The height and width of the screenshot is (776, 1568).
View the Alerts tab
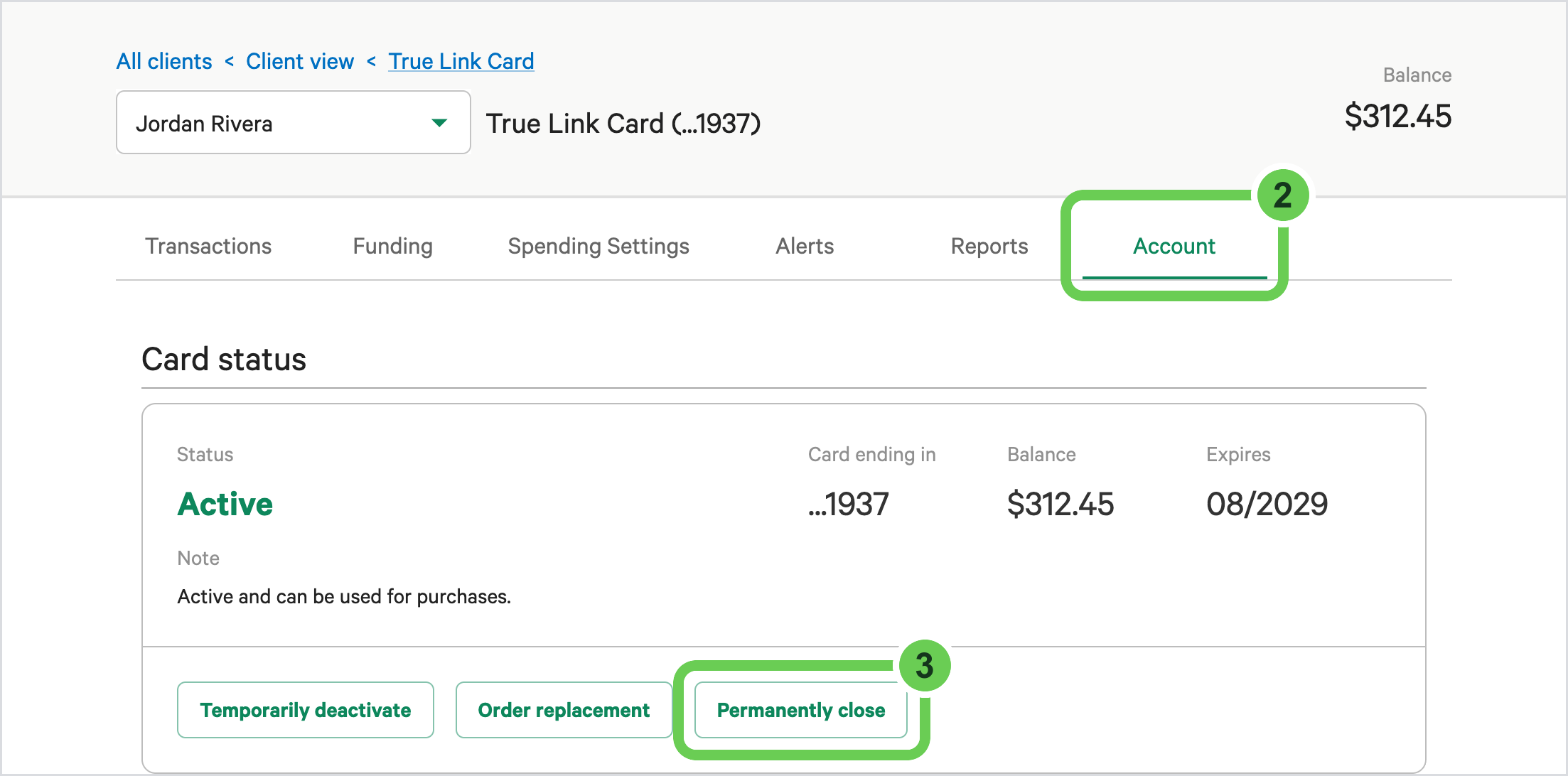pyautogui.click(x=805, y=246)
